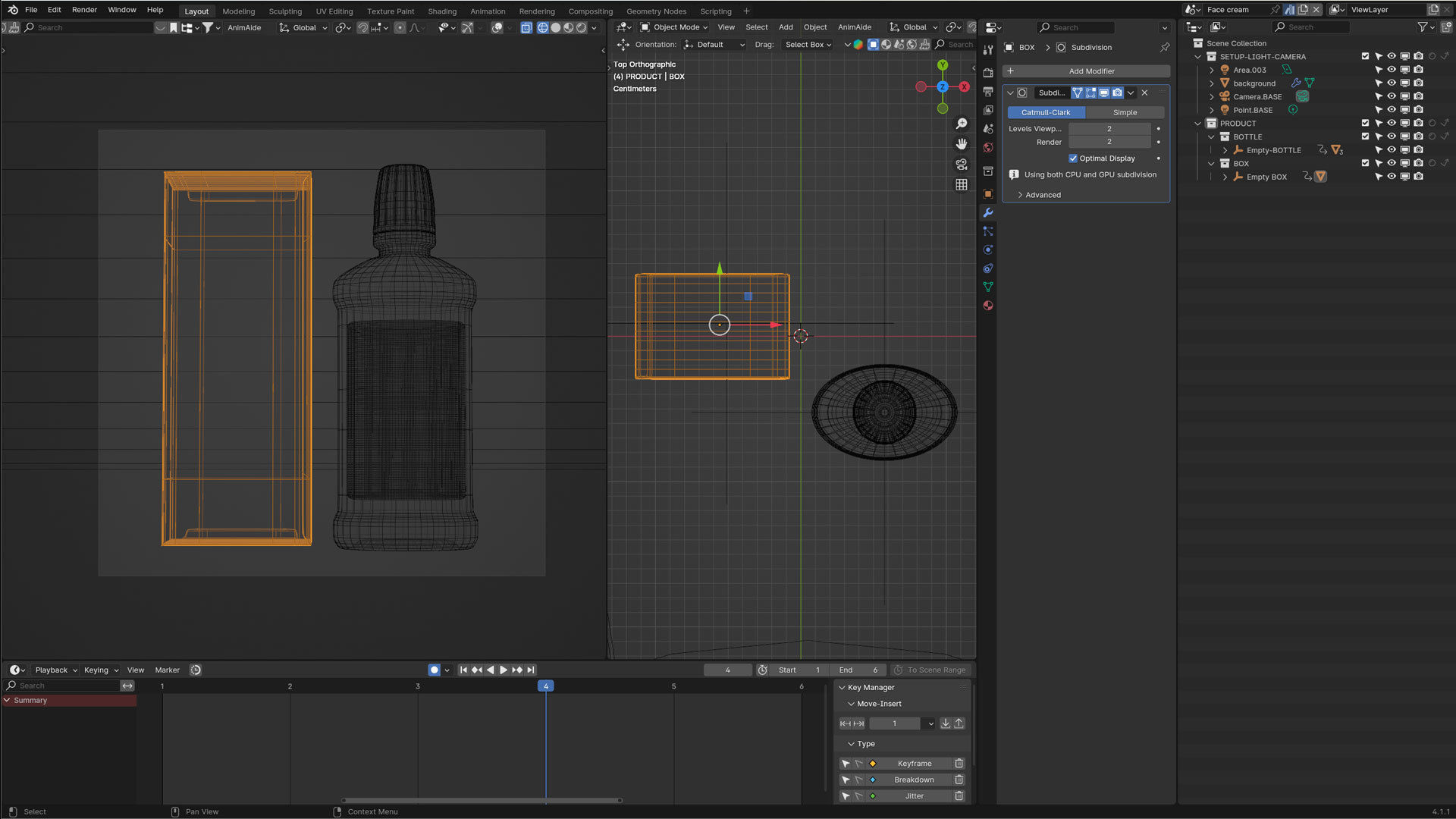Click the red X axis gizmo

[965, 86]
